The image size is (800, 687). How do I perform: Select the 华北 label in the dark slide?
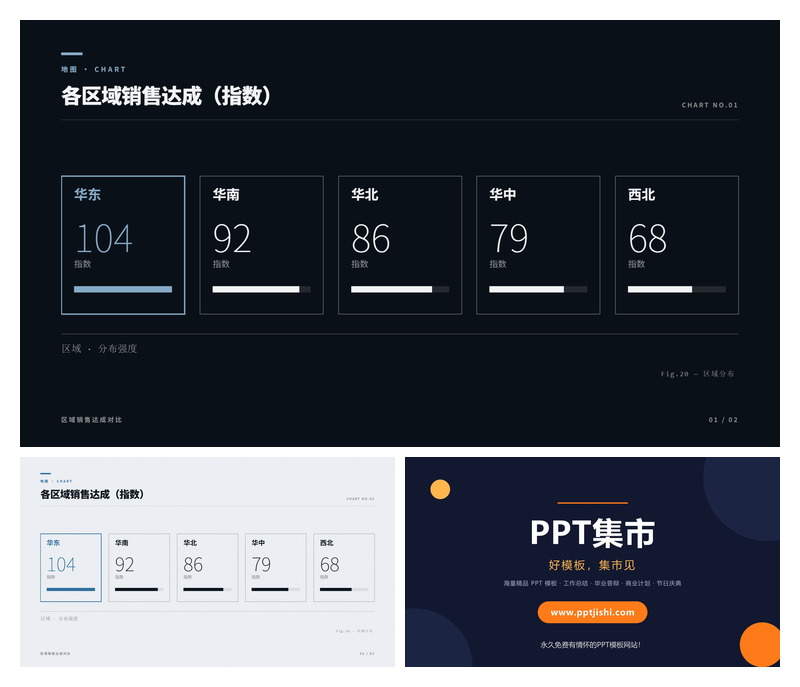(365, 194)
